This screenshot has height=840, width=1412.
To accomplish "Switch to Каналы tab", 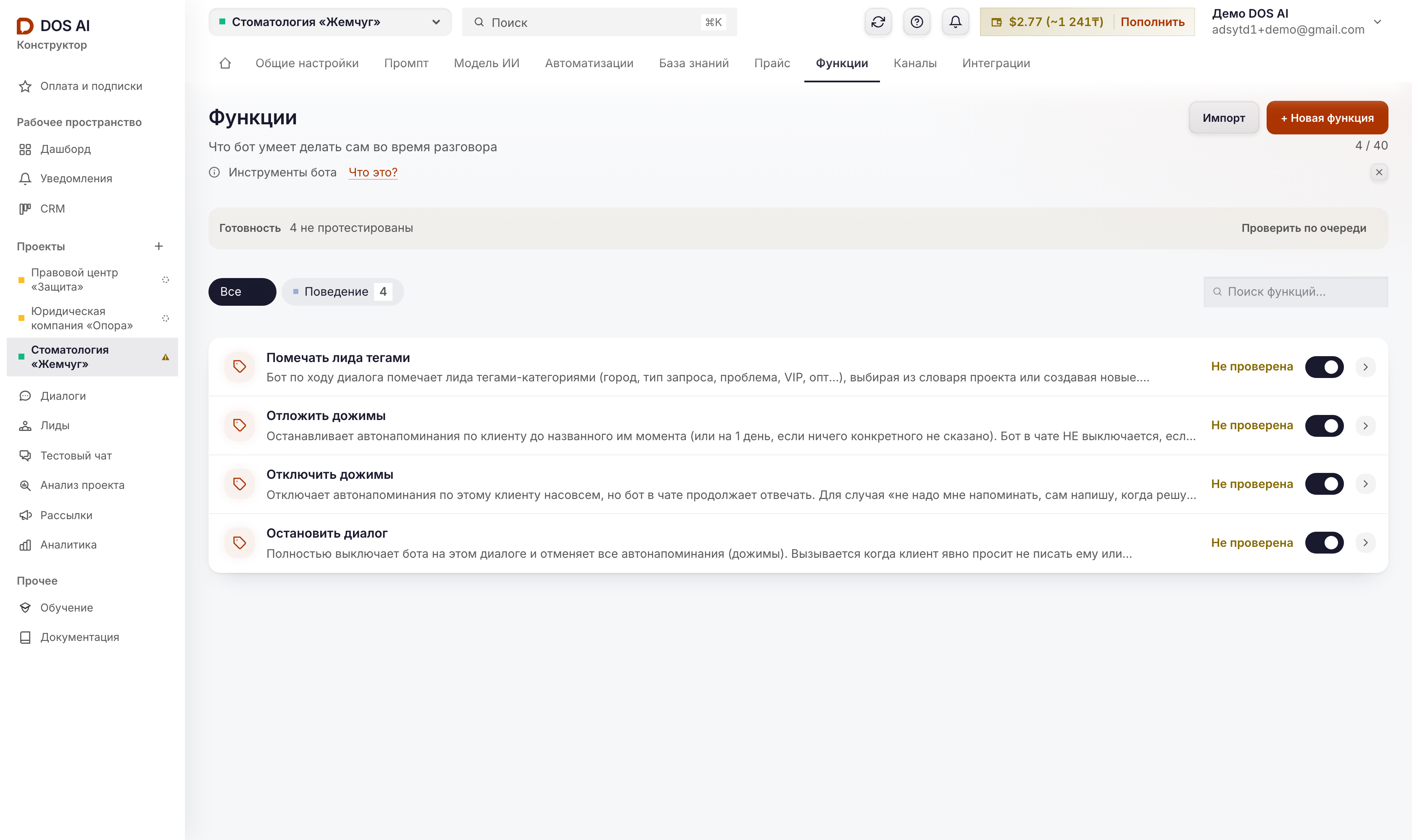I will pos(915,63).
